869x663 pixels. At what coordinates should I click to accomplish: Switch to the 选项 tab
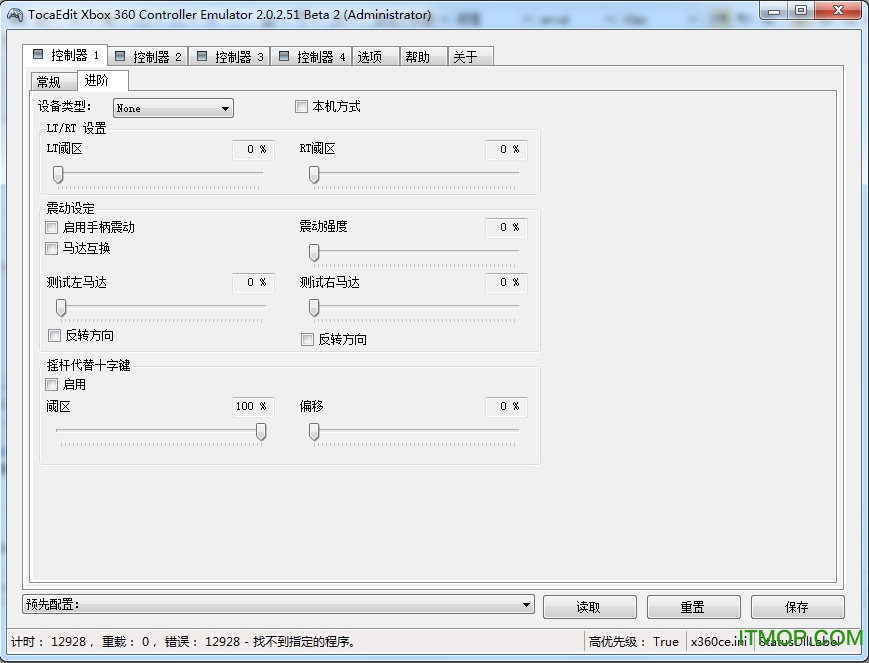pyautogui.click(x=375, y=56)
